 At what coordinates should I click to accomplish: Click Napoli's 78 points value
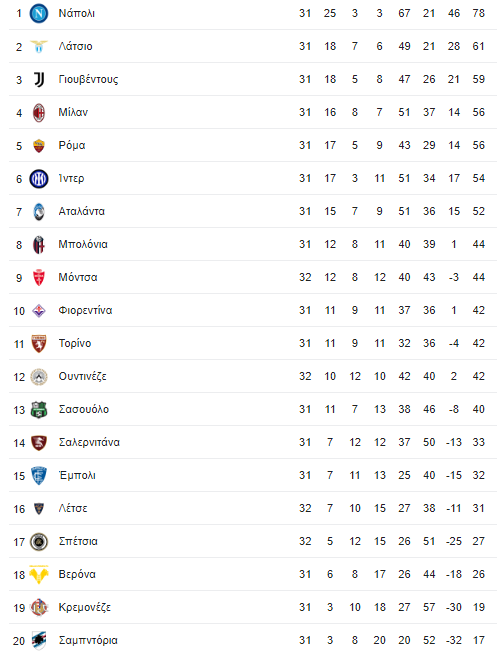[x=479, y=13]
